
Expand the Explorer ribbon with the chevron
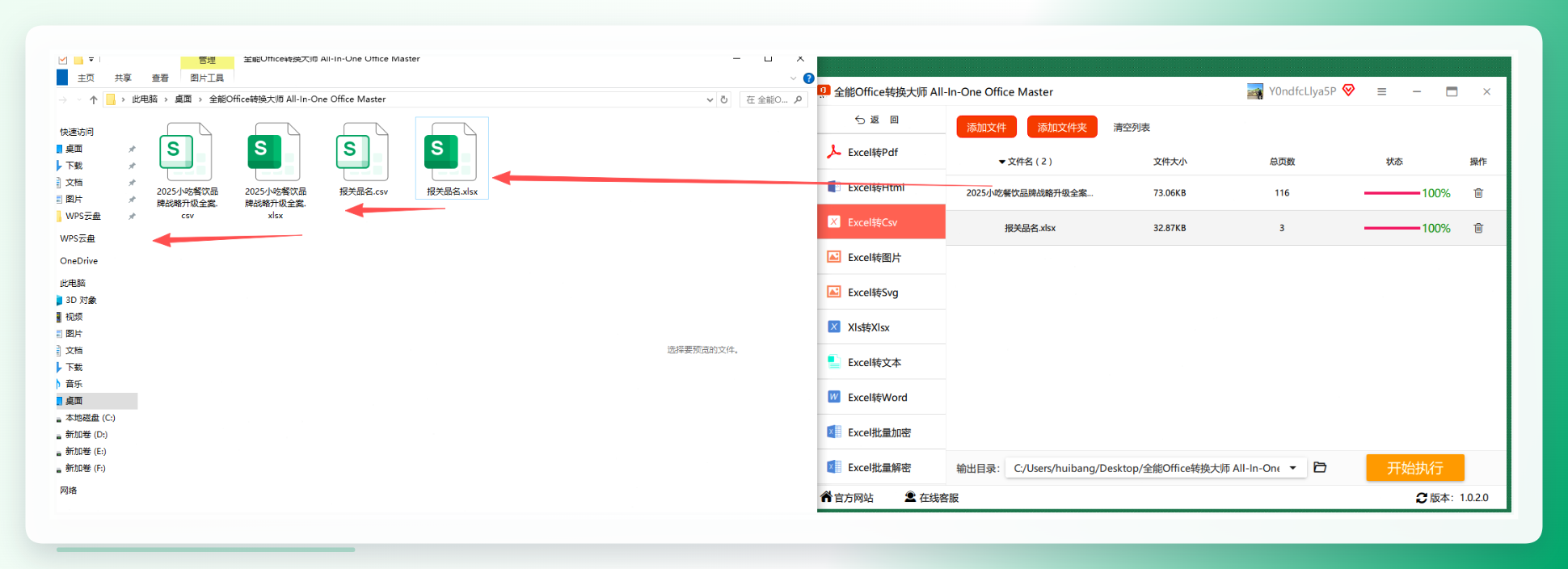793,78
